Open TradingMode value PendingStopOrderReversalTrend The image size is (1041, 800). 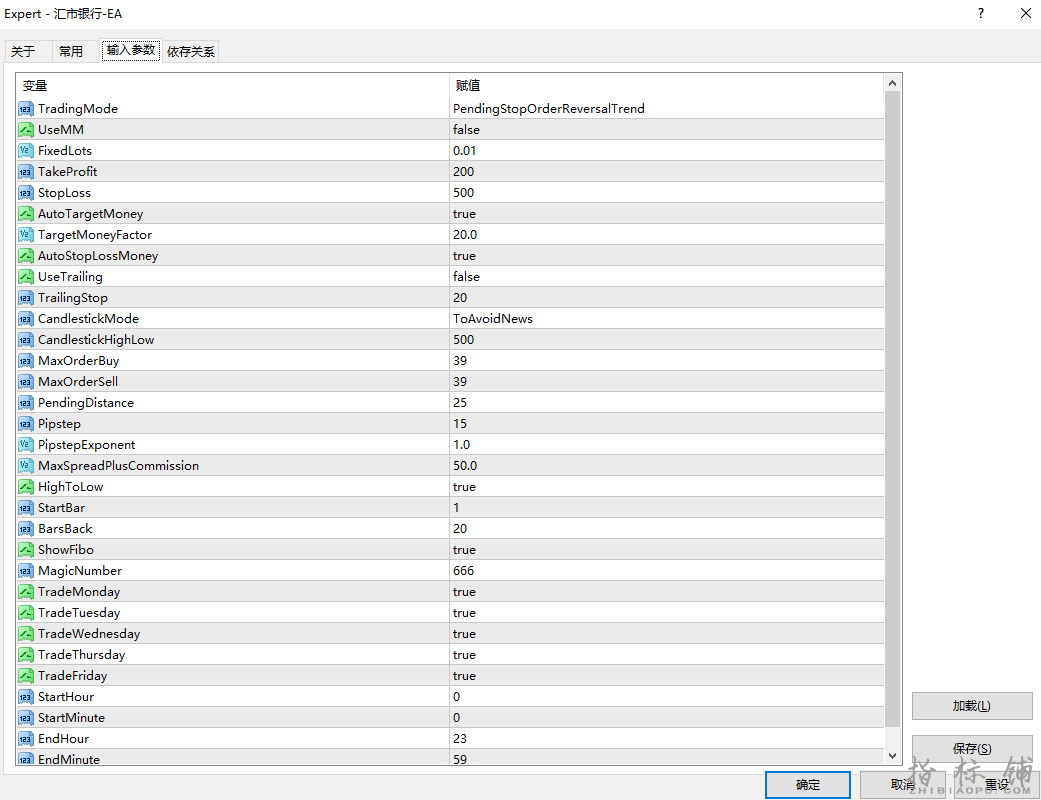pyautogui.click(x=548, y=109)
